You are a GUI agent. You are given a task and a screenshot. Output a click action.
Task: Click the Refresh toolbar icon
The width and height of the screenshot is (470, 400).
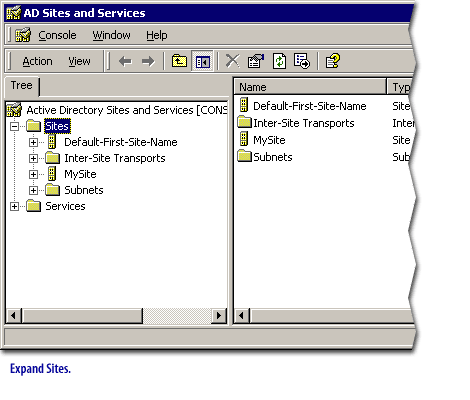279,61
